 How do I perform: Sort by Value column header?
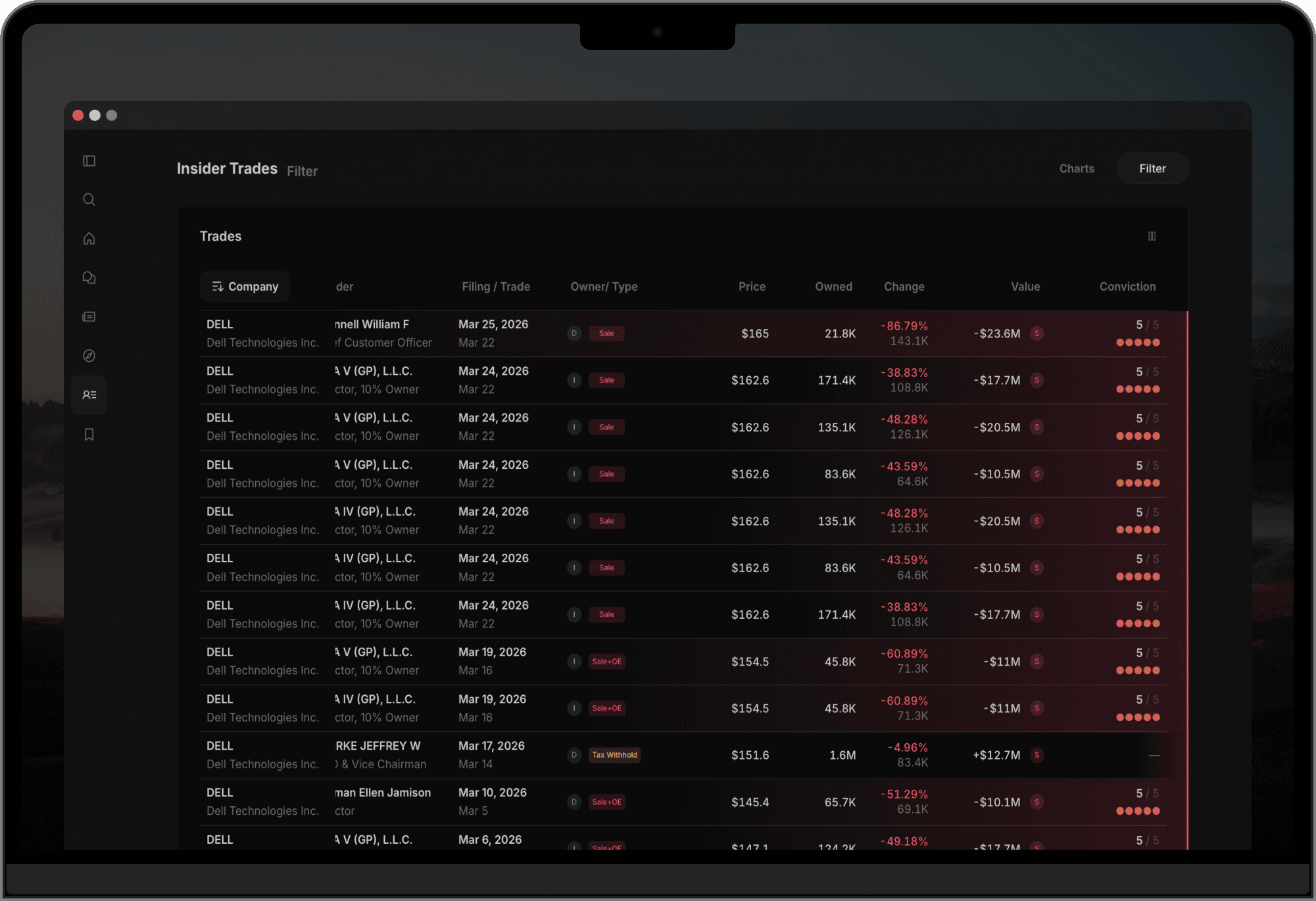[x=1025, y=287]
